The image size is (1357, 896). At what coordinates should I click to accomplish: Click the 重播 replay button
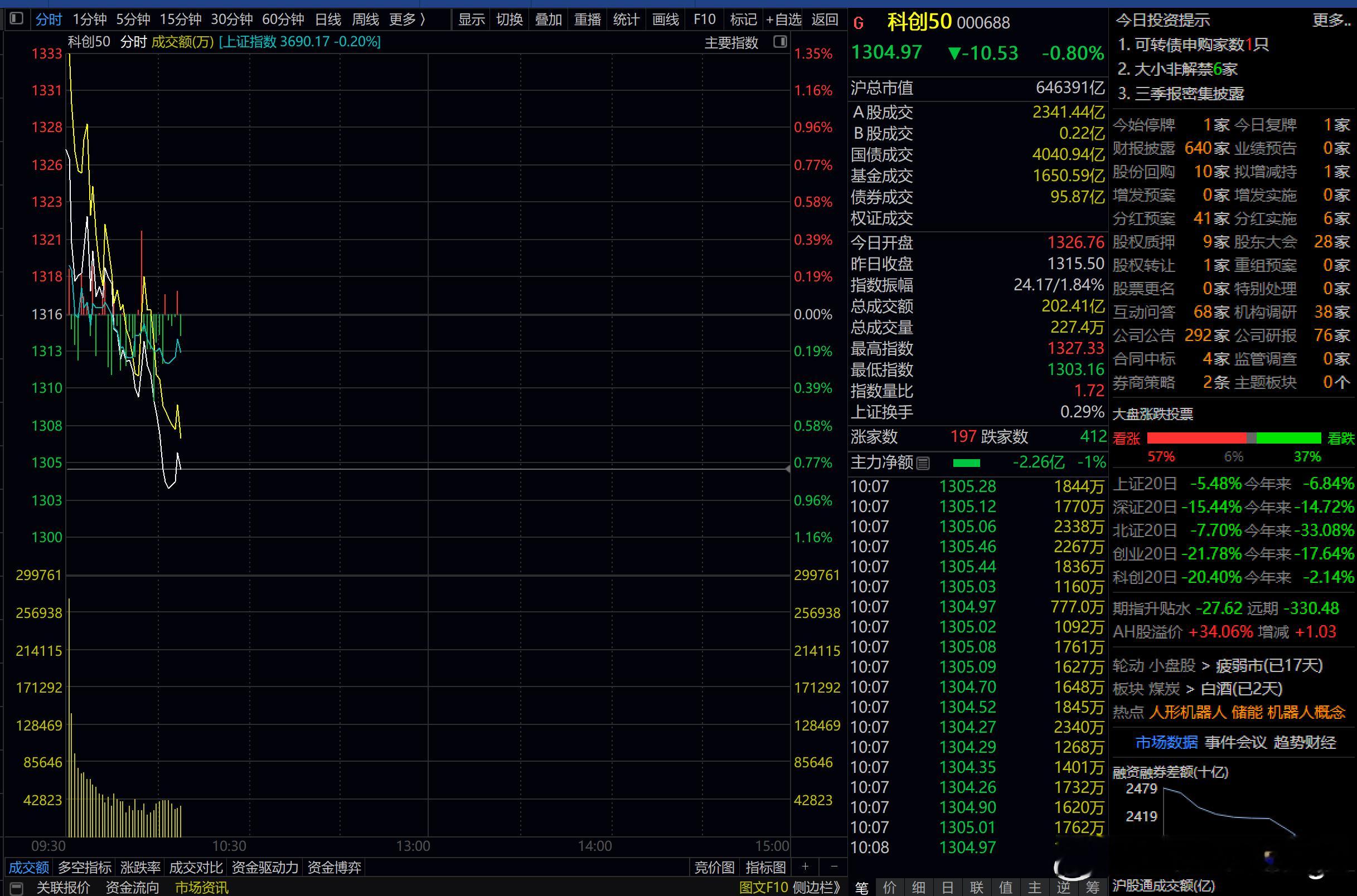(x=587, y=20)
